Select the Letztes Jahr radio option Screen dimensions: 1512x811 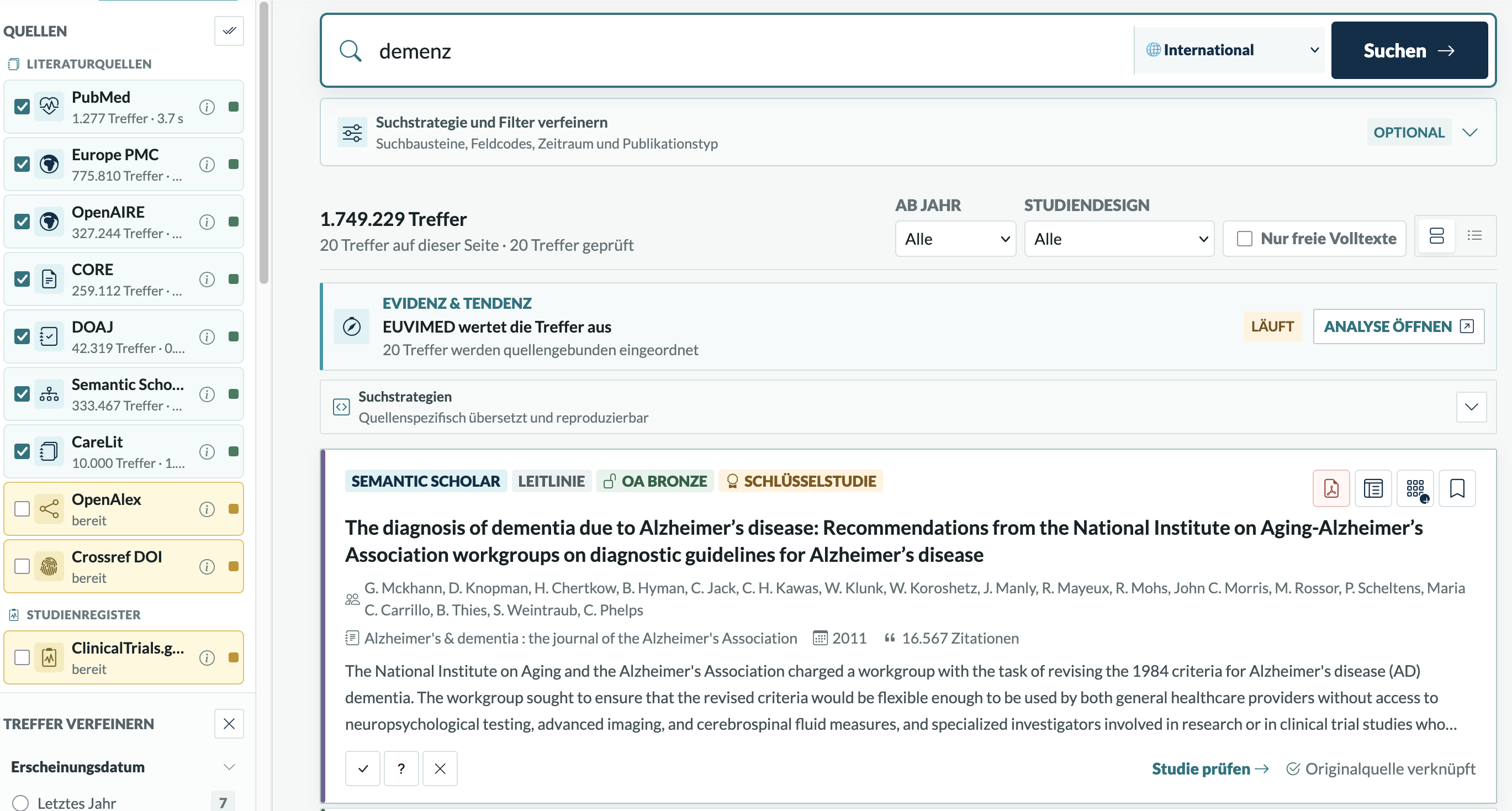[x=20, y=803]
